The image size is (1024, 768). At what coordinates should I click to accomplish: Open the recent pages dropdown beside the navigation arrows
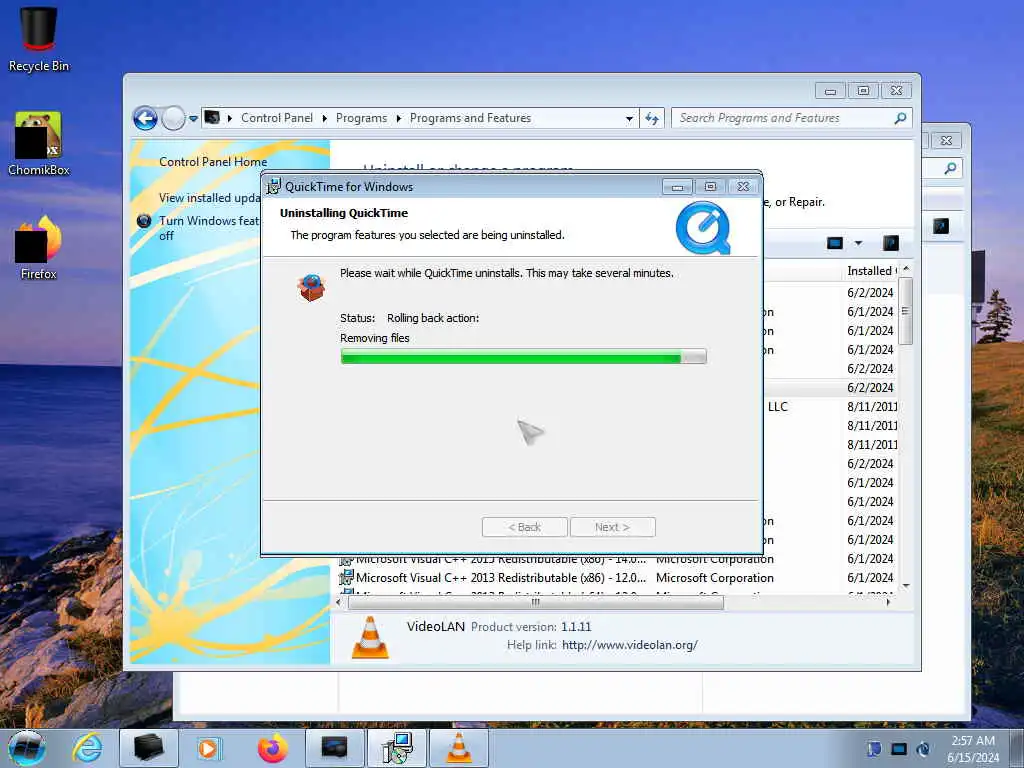click(x=193, y=119)
